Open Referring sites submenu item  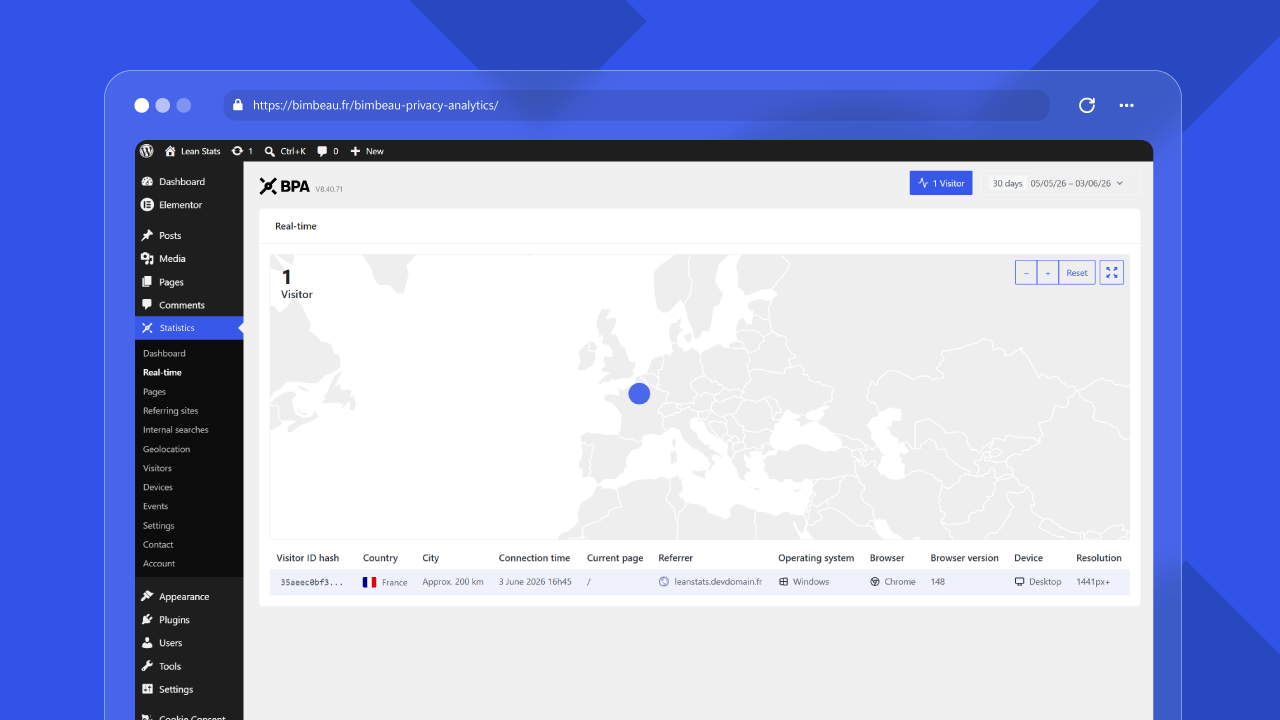(171, 411)
